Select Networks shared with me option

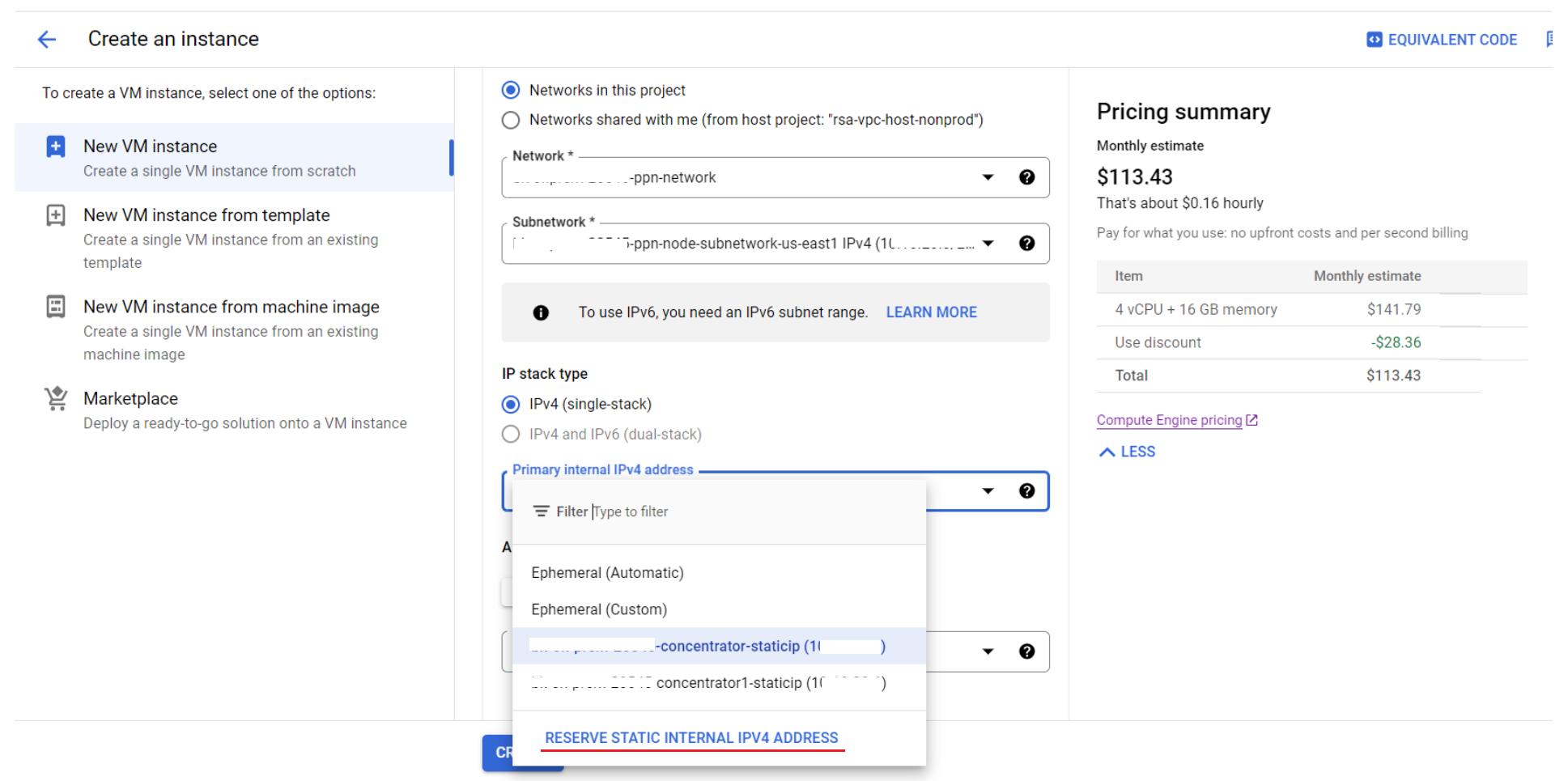pos(511,120)
